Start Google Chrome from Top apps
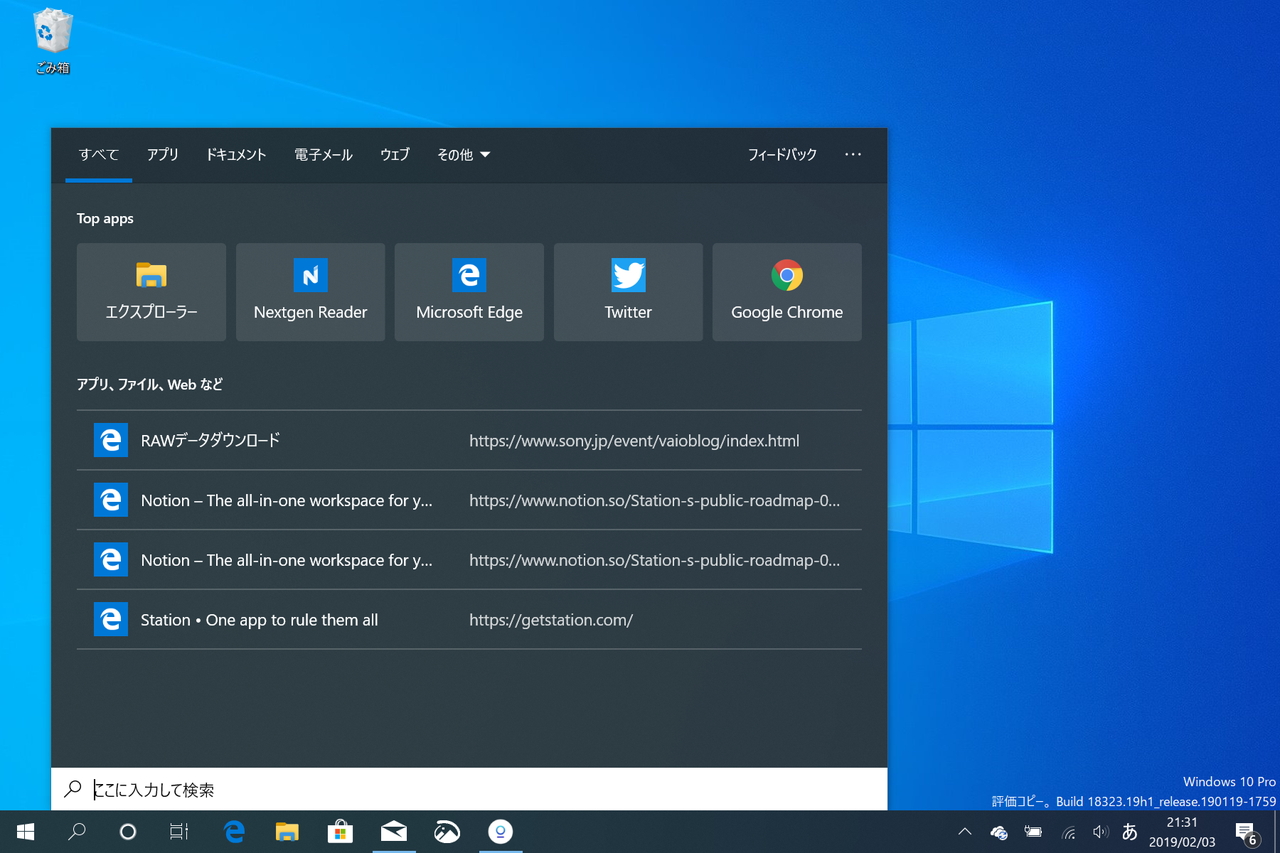 (787, 292)
